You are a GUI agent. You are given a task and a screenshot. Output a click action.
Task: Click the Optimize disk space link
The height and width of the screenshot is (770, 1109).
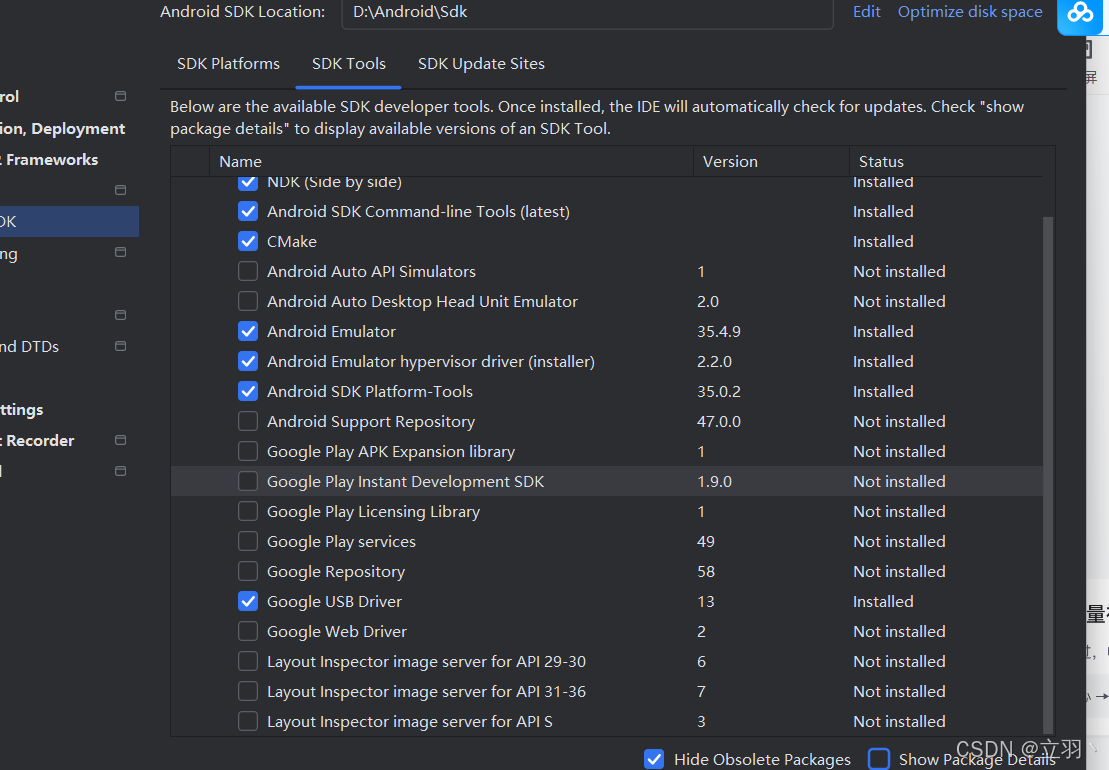coord(970,11)
